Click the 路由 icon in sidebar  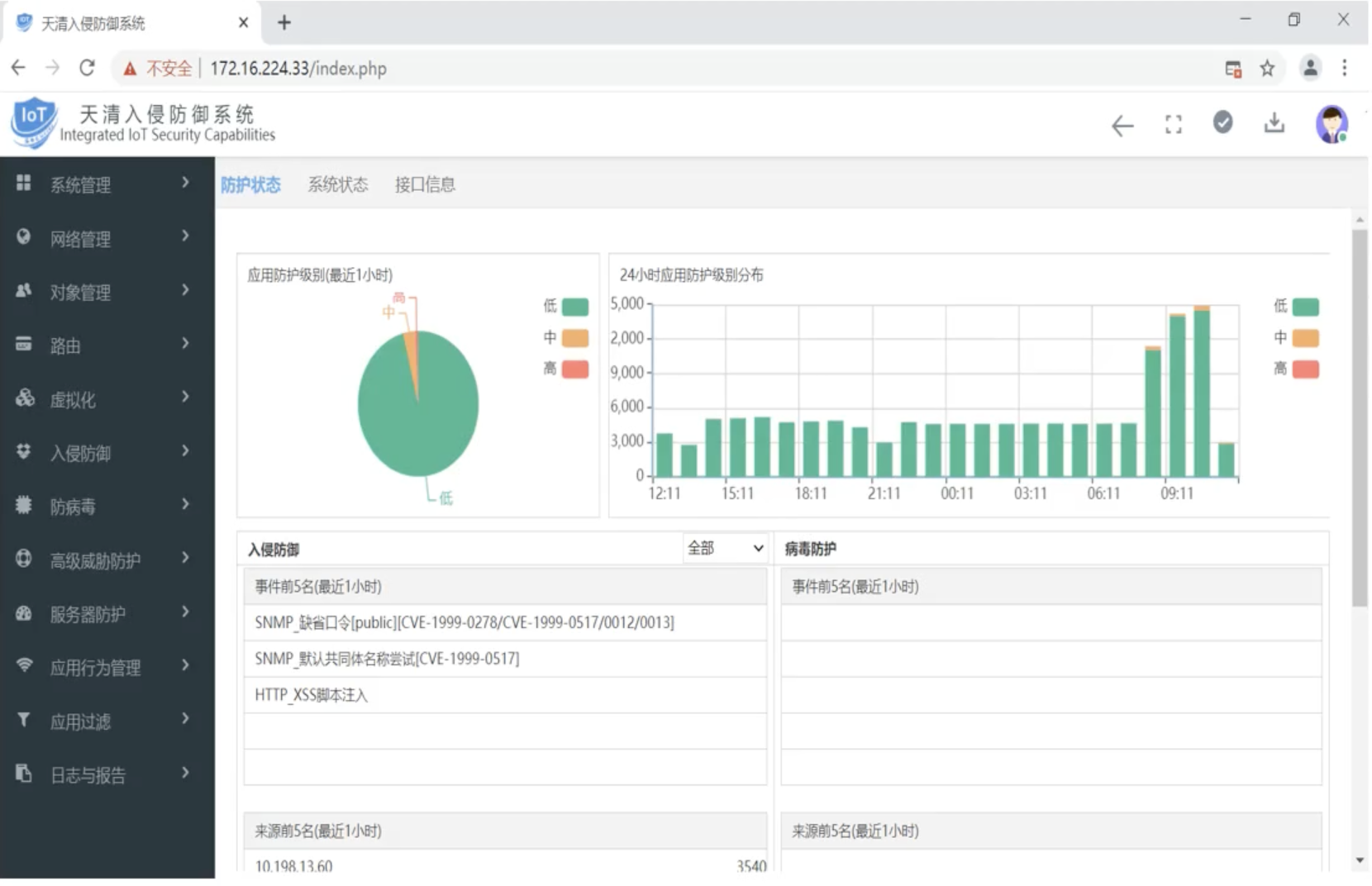[23, 344]
